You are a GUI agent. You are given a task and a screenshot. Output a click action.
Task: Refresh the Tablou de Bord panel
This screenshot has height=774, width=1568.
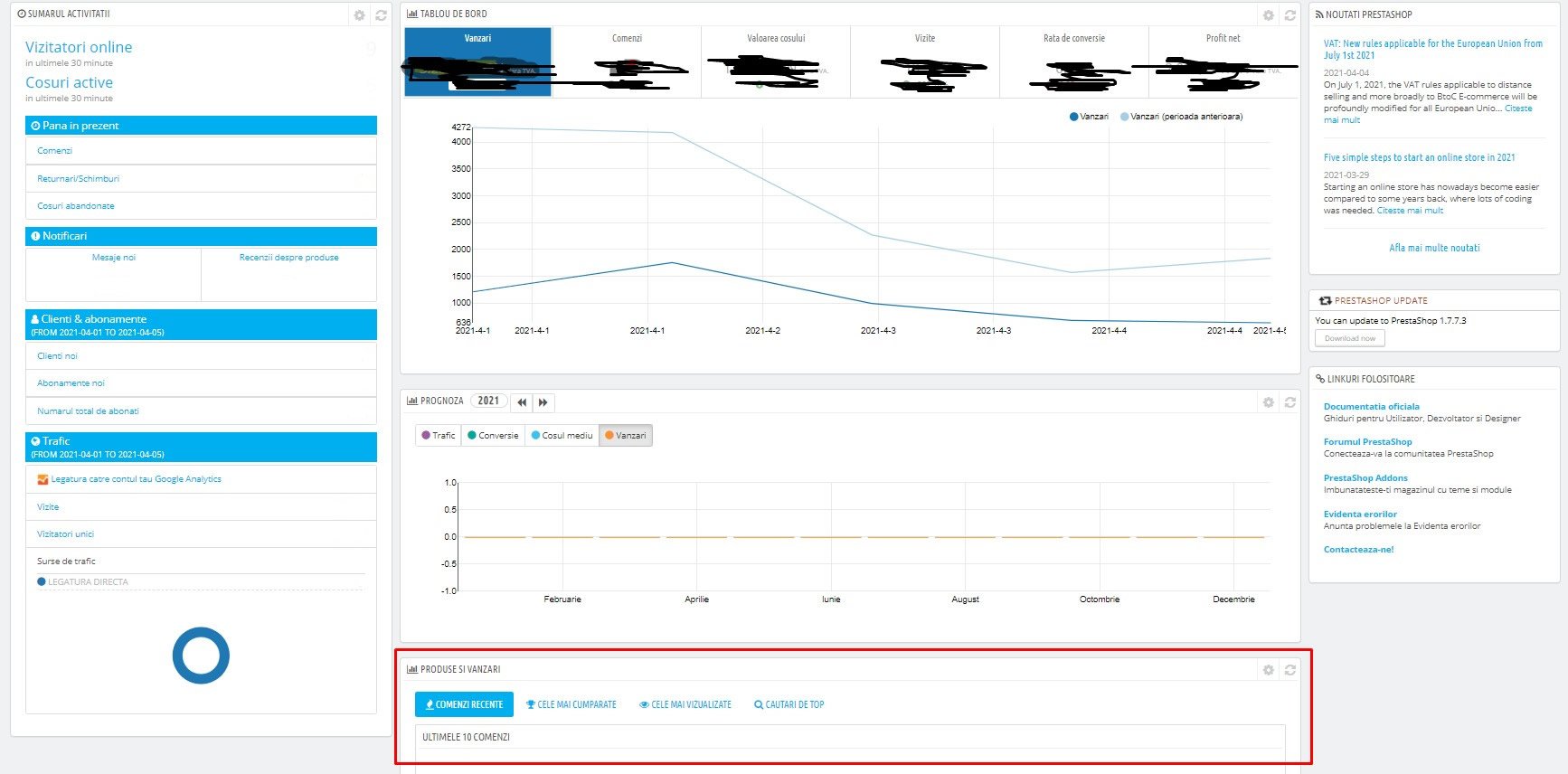point(1290,15)
